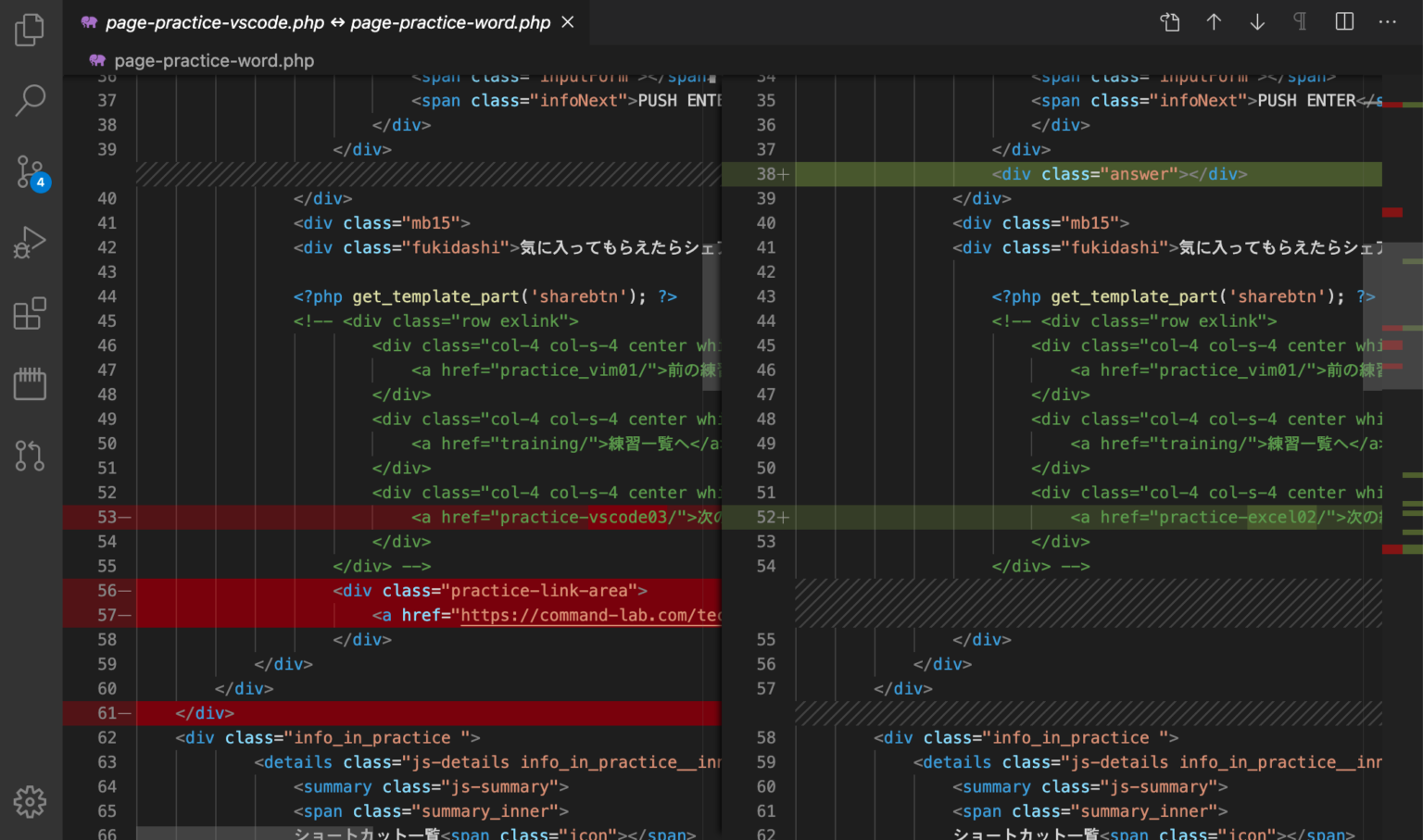Toggle whitespace rendering with the pilcrow icon
The height and width of the screenshot is (840, 1423).
(1300, 21)
